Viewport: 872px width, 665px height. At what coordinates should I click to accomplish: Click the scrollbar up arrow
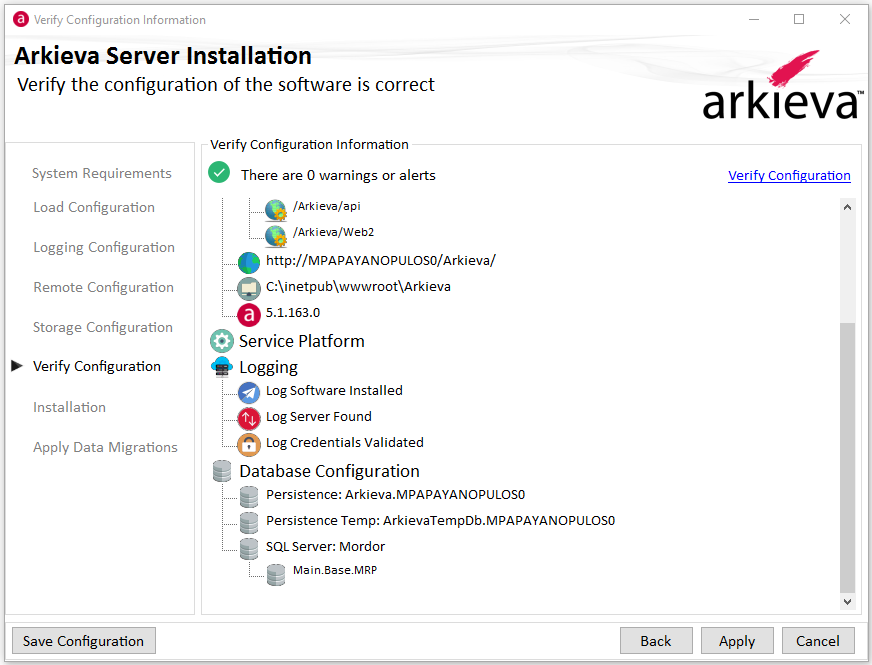point(847,207)
